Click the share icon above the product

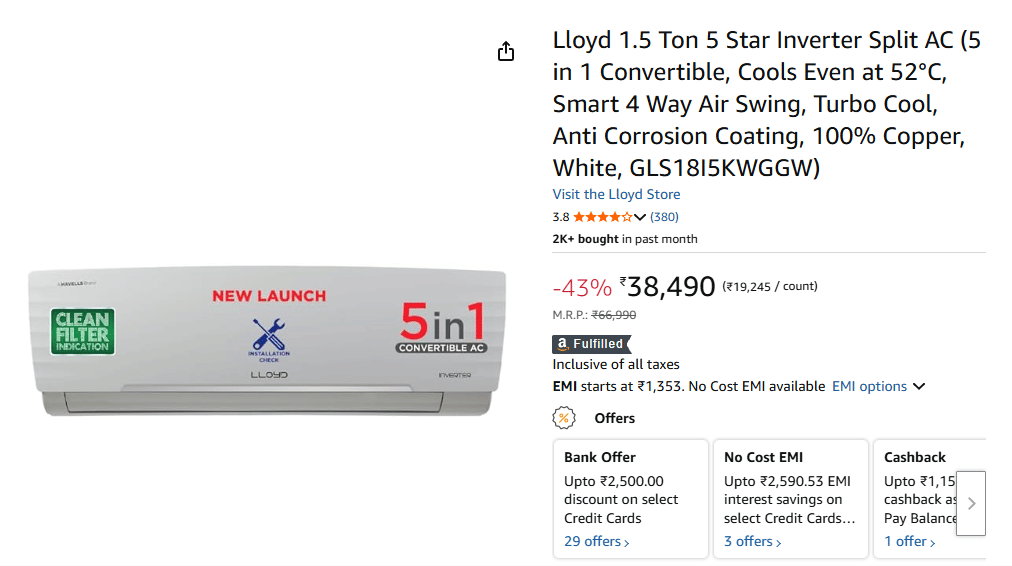[x=506, y=51]
